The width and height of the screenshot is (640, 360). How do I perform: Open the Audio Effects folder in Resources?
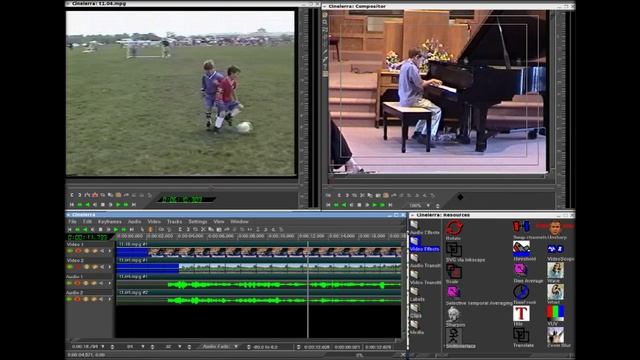415,224
